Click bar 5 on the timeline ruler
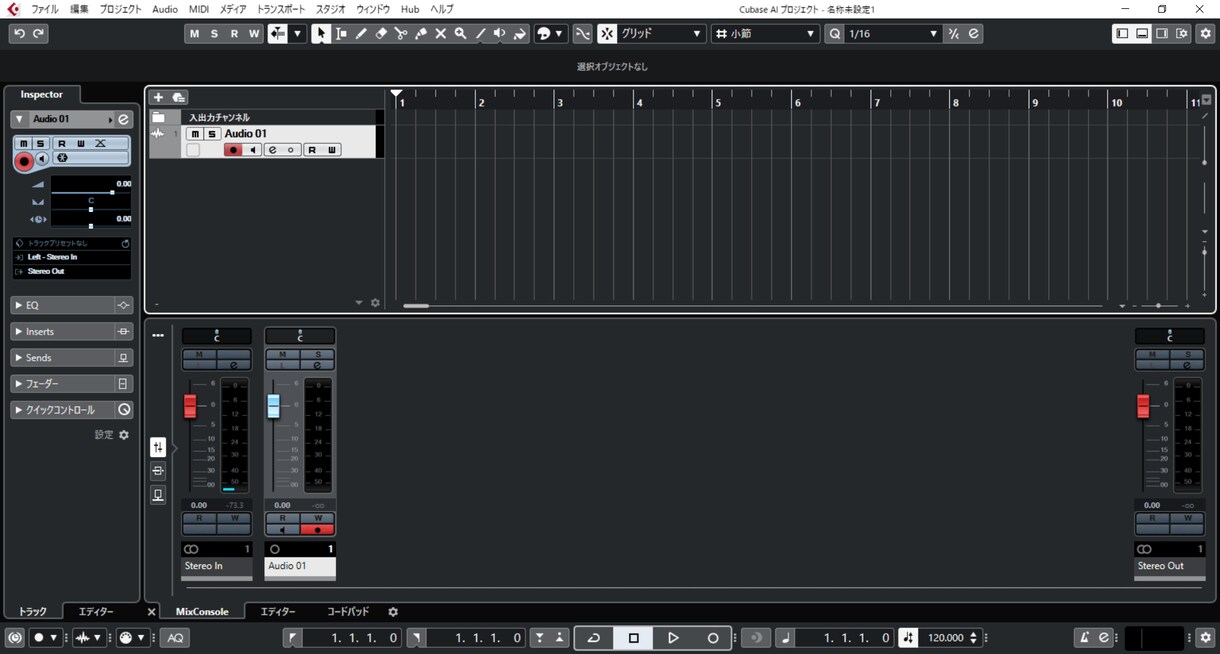This screenshot has width=1220, height=654. point(717,102)
